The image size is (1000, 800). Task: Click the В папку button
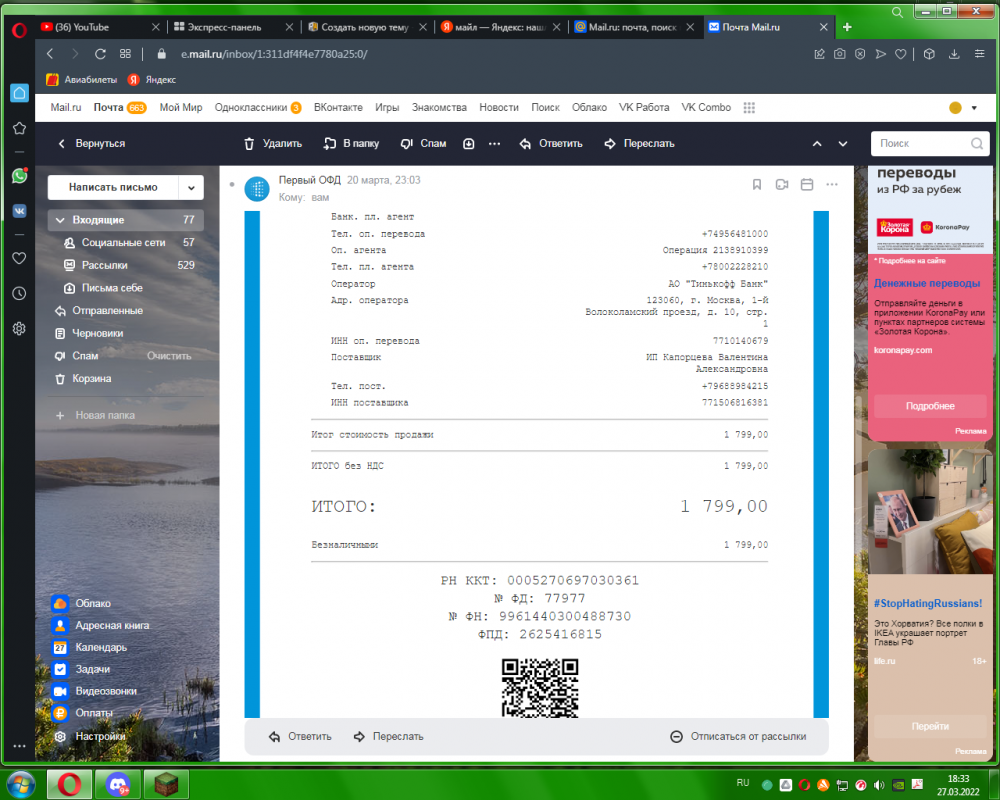351,144
